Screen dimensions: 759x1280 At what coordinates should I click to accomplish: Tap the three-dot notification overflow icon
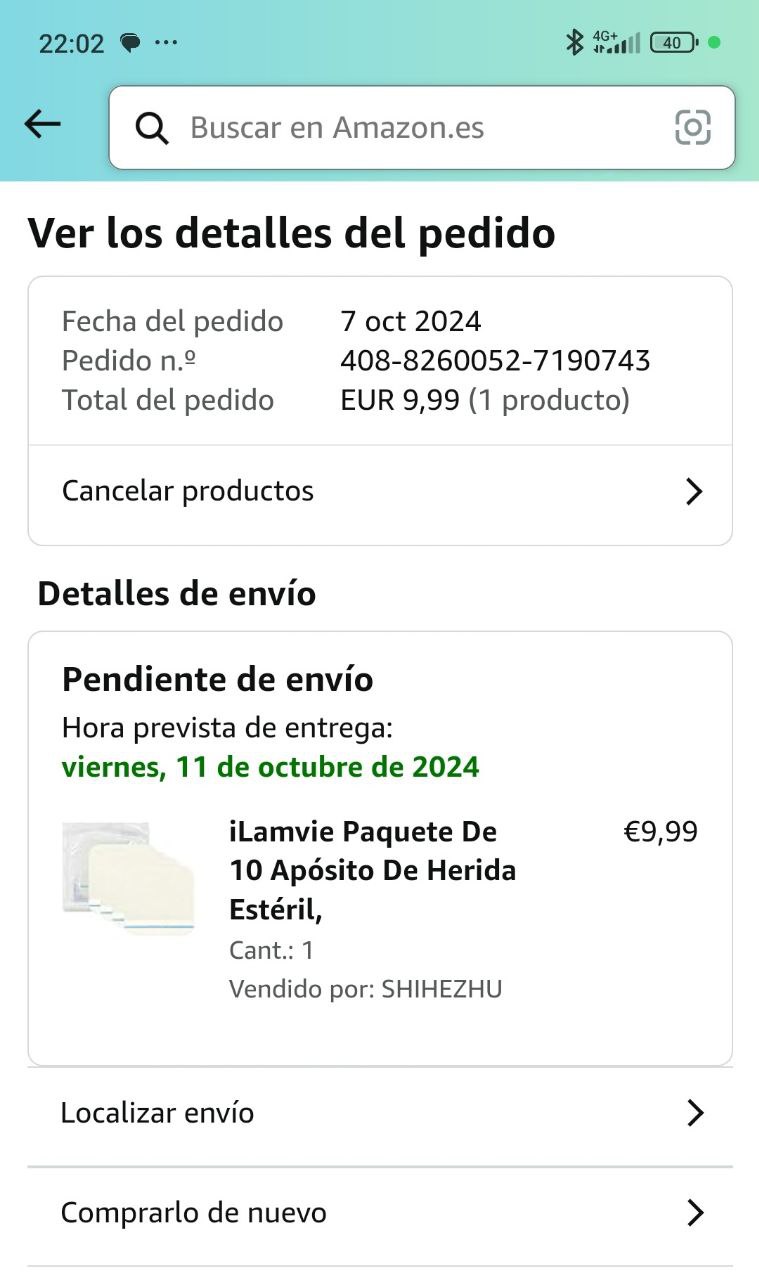coord(166,43)
